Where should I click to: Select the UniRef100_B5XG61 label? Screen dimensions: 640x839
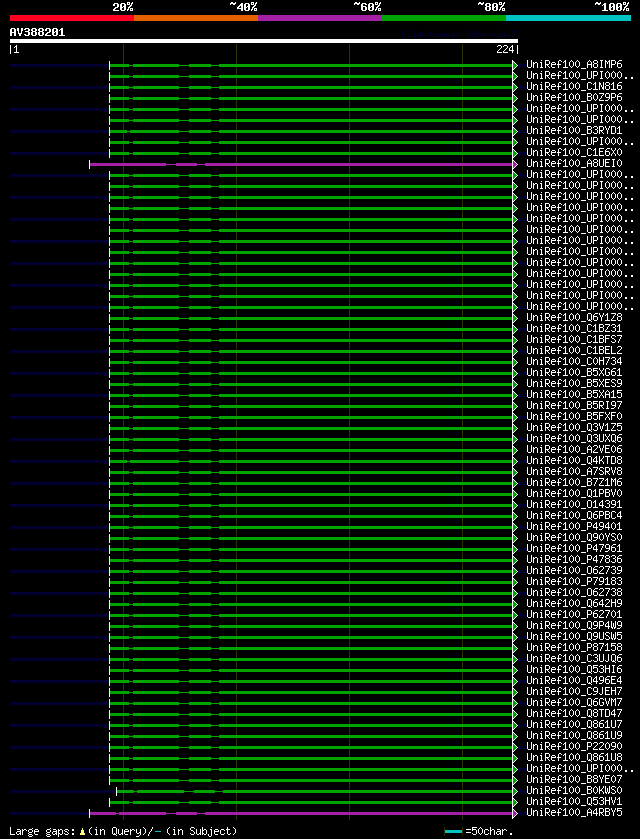coord(574,373)
